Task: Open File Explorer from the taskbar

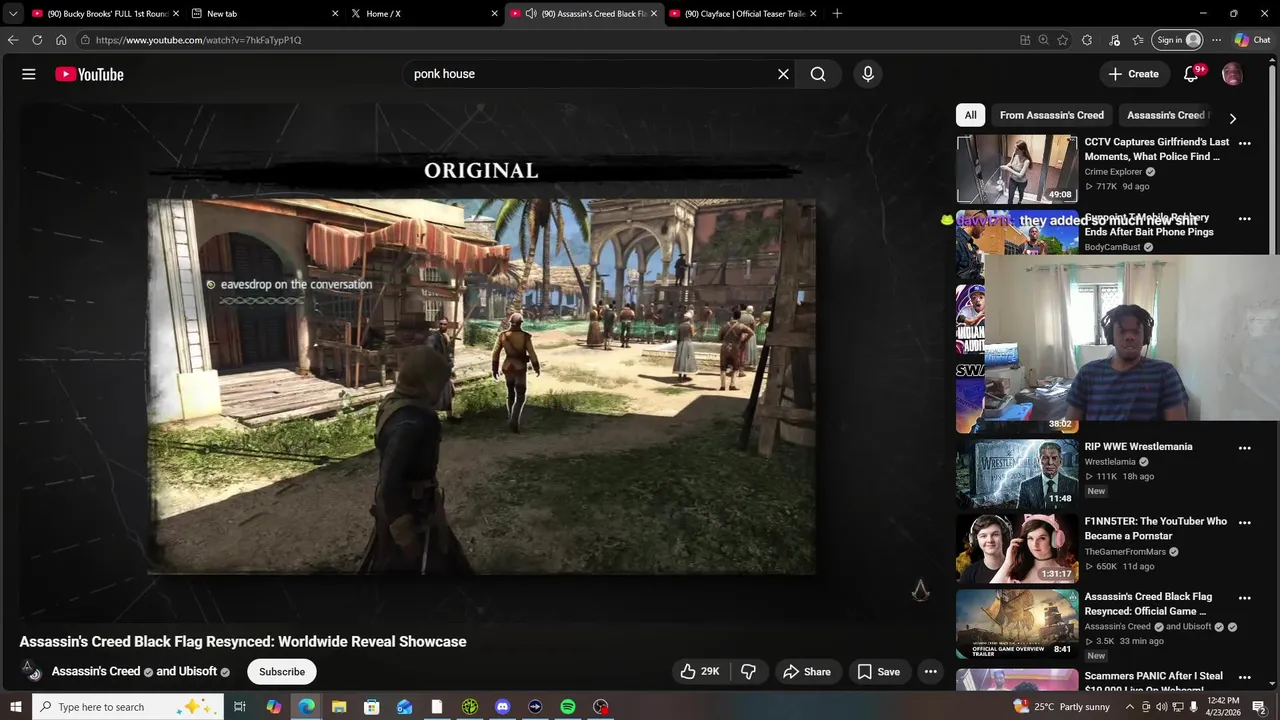Action: [x=339, y=707]
